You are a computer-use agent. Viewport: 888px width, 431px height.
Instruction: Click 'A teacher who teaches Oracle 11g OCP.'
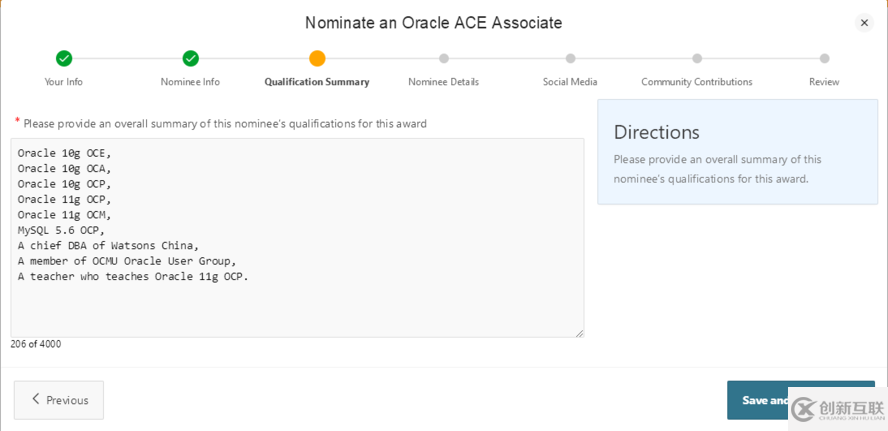[x=133, y=277]
